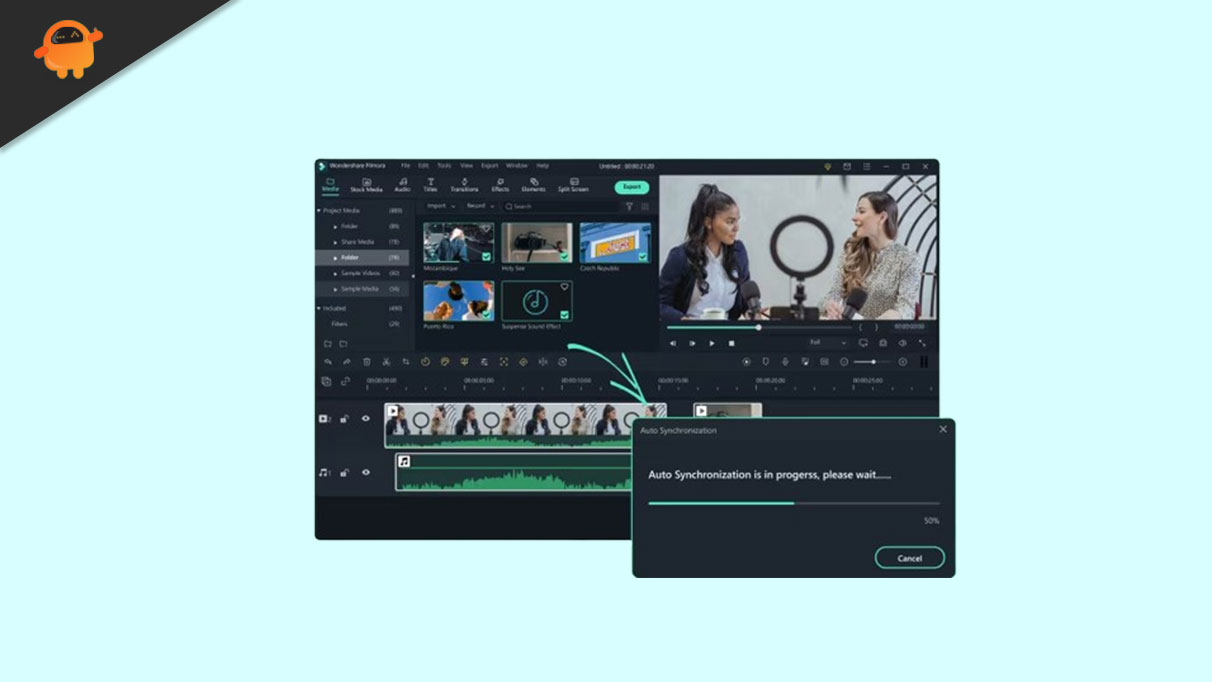Toggle checkmark on Puerto Rico clip

(487, 315)
